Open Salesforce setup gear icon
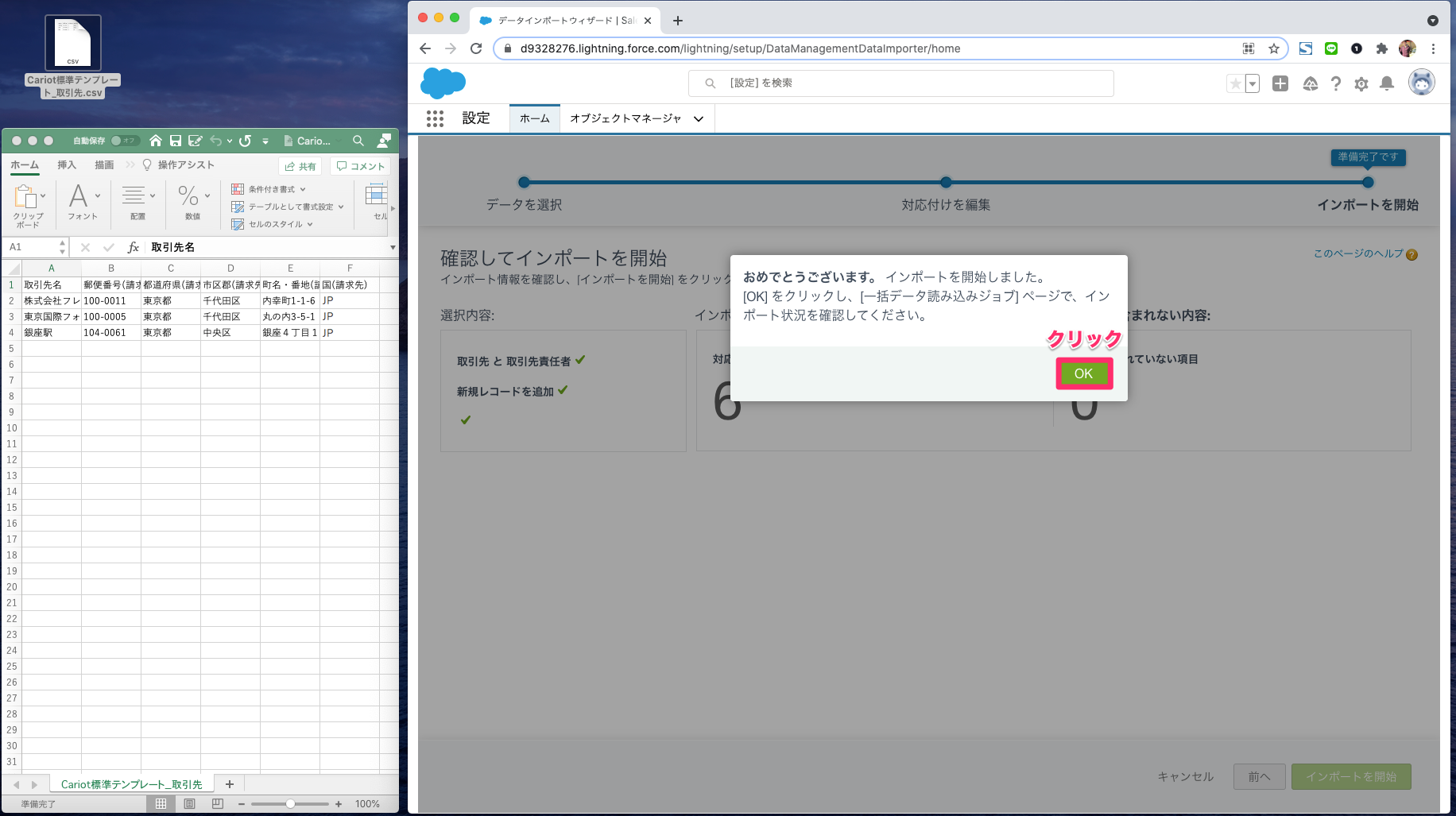The image size is (1456, 816). [1361, 83]
